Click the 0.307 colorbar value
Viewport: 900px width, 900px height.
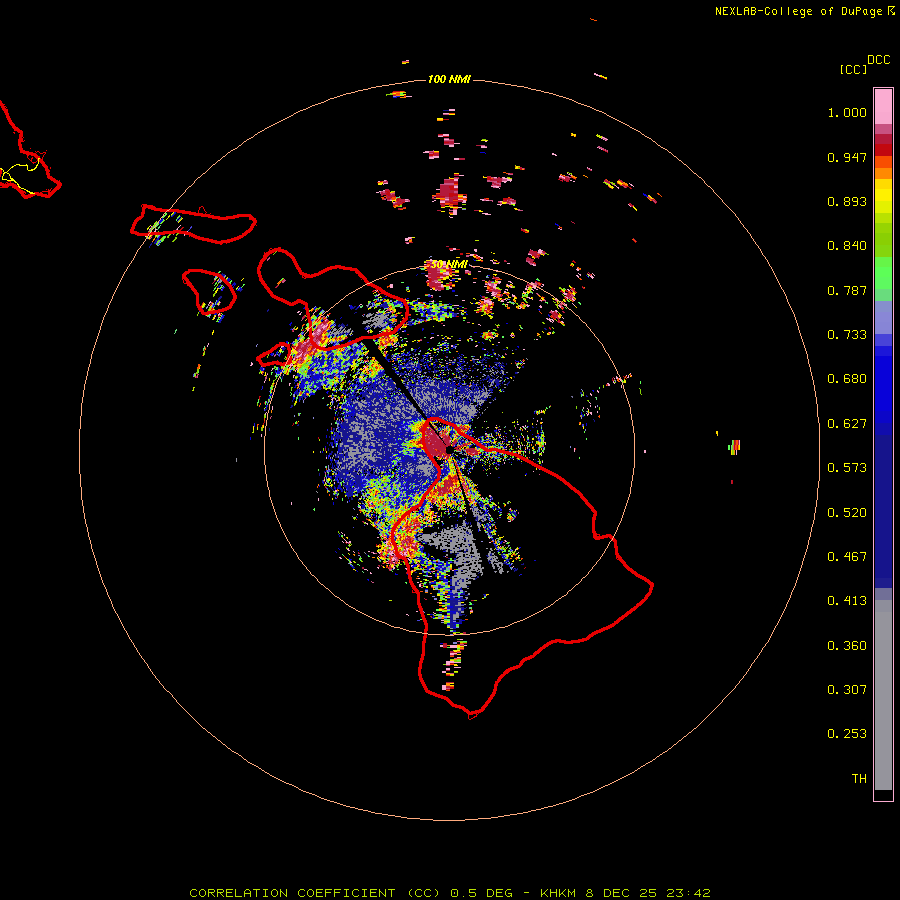pos(847,690)
